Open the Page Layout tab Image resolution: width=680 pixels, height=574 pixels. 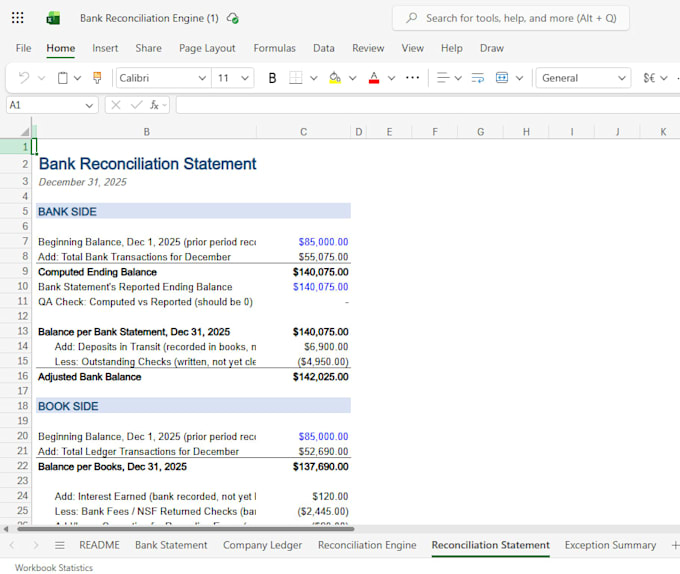point(207,48)
